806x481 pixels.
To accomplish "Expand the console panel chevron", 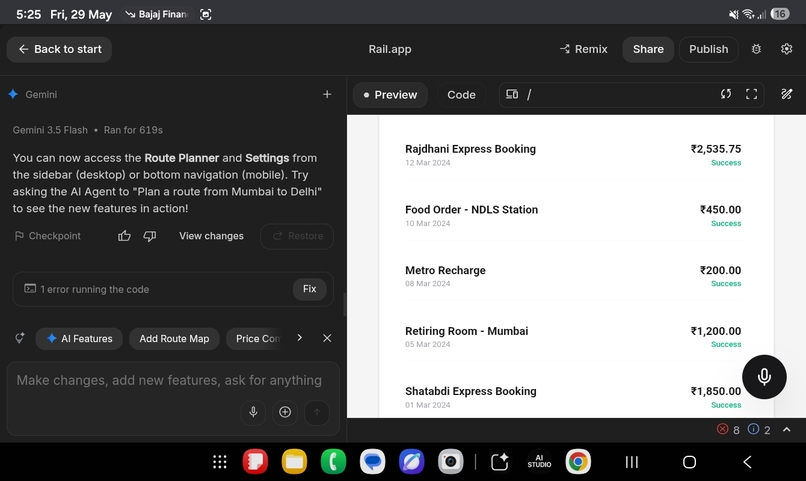I will (786, 430).
